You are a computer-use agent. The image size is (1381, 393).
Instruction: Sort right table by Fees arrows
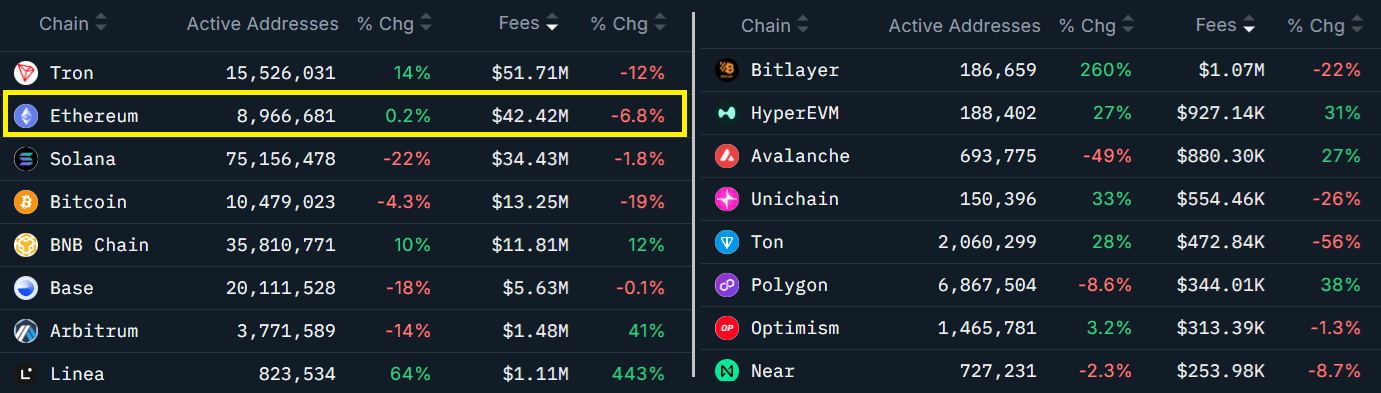point(1249,26)
